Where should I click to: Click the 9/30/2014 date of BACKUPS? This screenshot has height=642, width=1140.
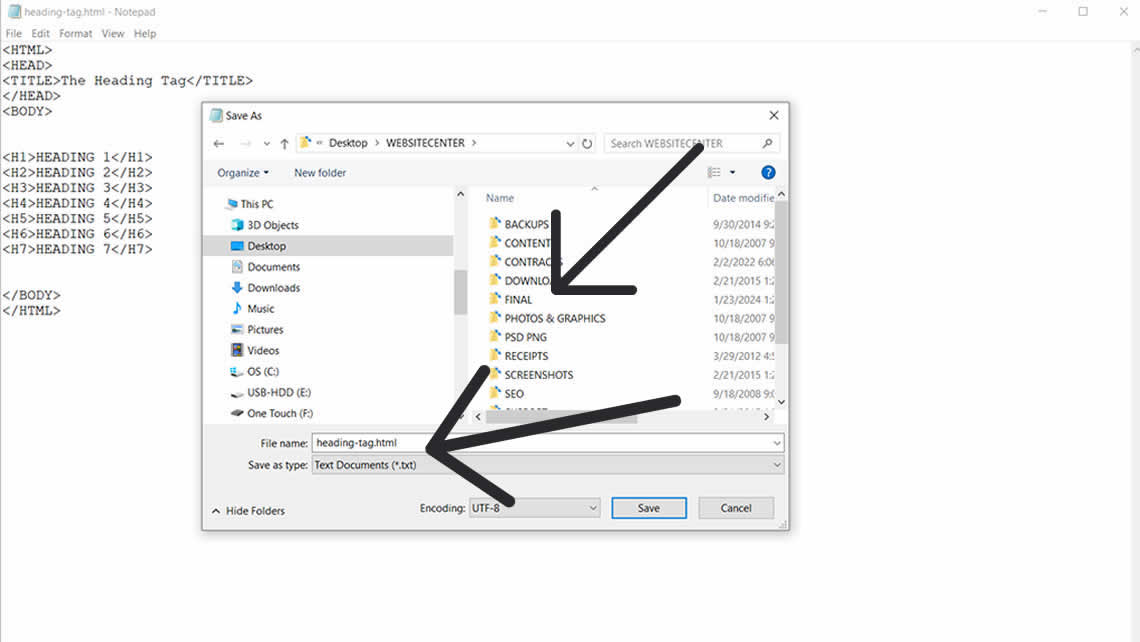point(743,225)
